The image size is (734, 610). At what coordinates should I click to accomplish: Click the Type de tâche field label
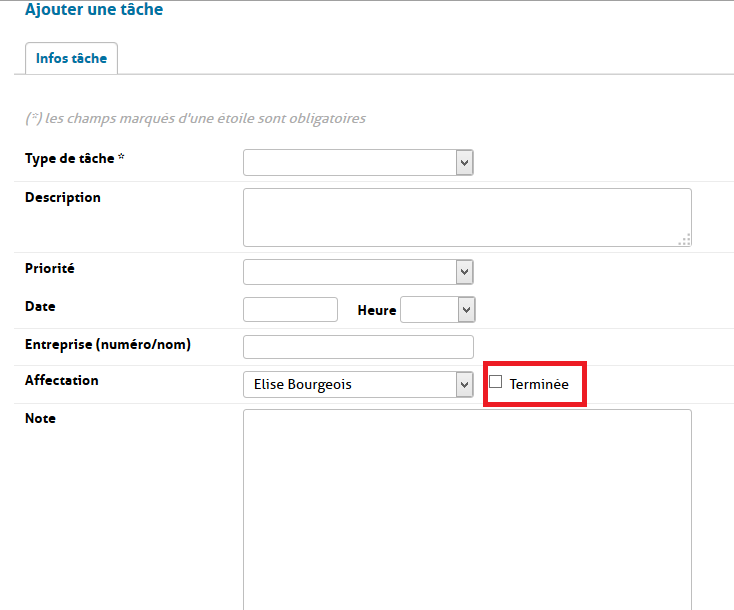74,159
